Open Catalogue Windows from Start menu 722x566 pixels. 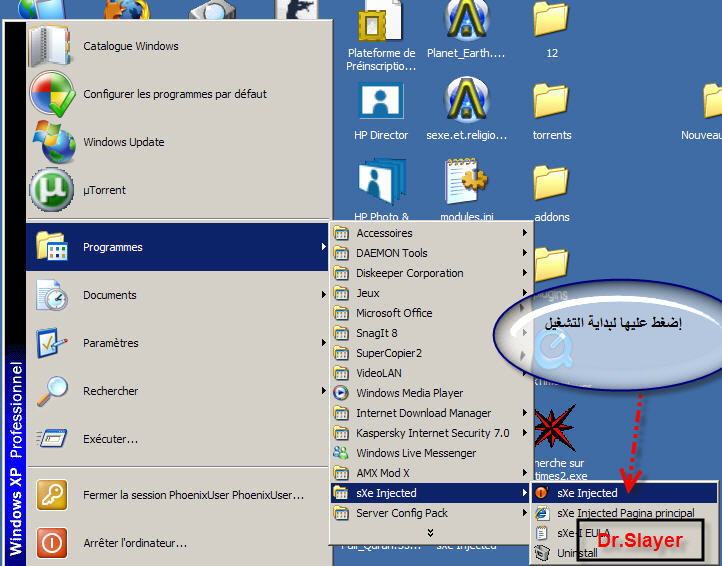179,46
